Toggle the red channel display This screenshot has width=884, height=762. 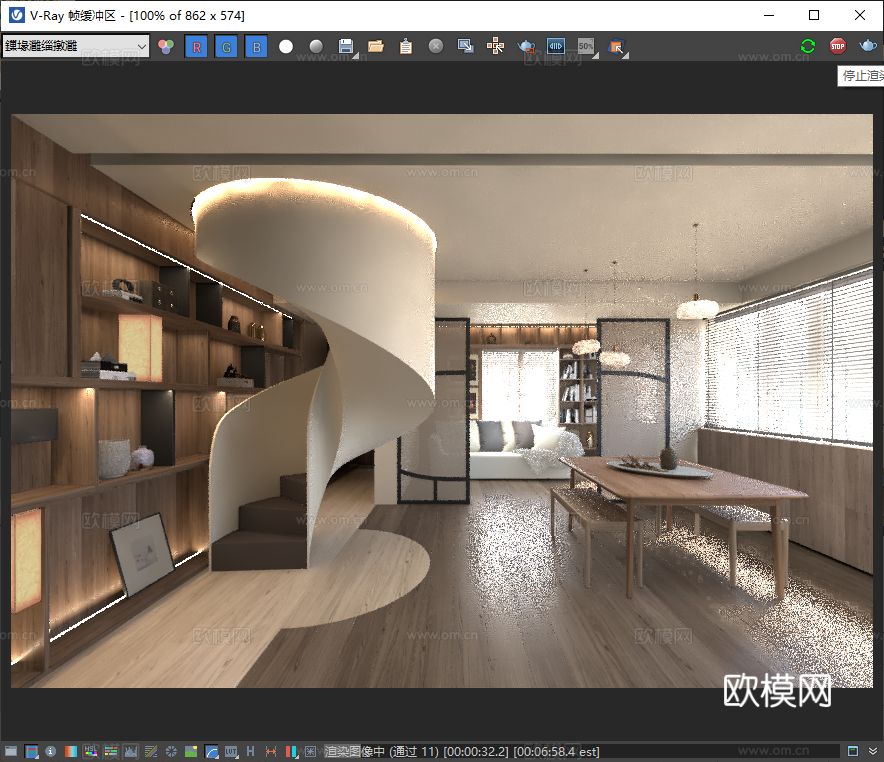tap(197, 46)
